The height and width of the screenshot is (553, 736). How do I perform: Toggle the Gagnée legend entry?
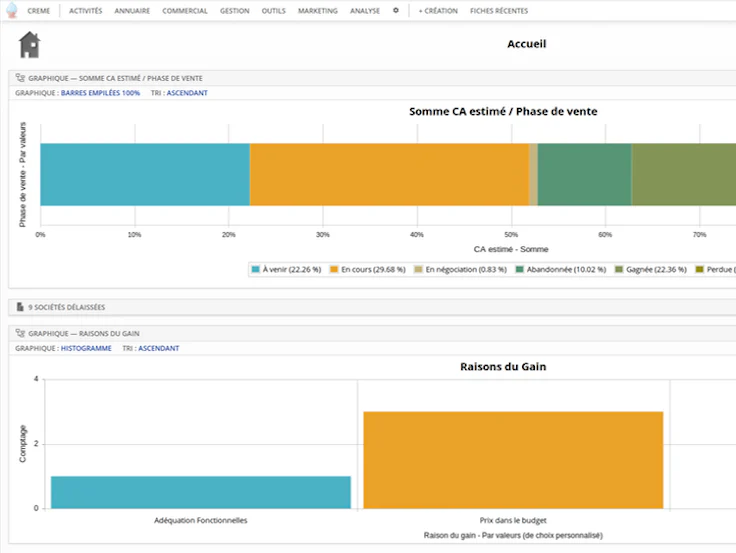tap(651, 269)
